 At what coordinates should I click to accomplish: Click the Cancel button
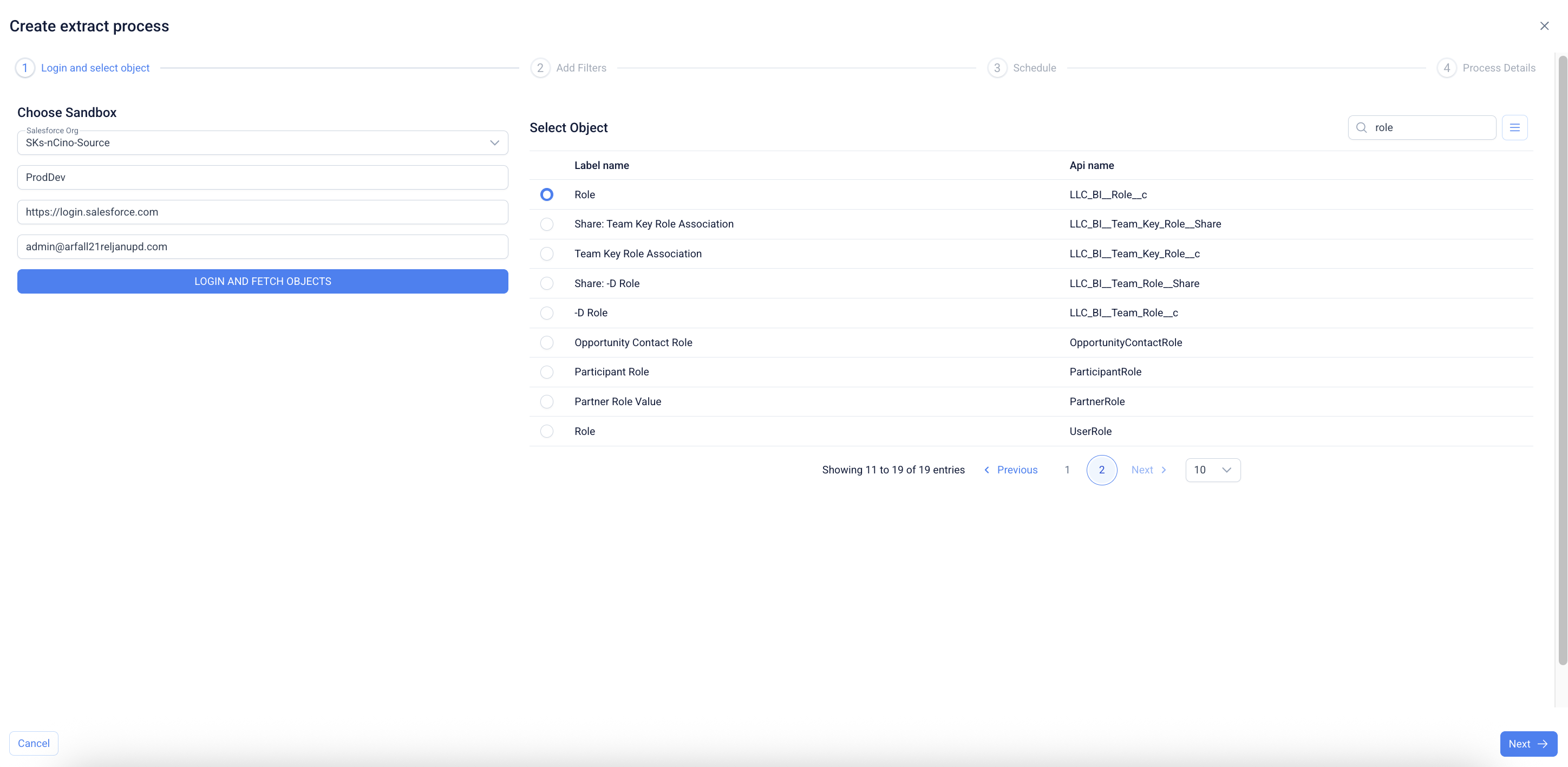34,743
